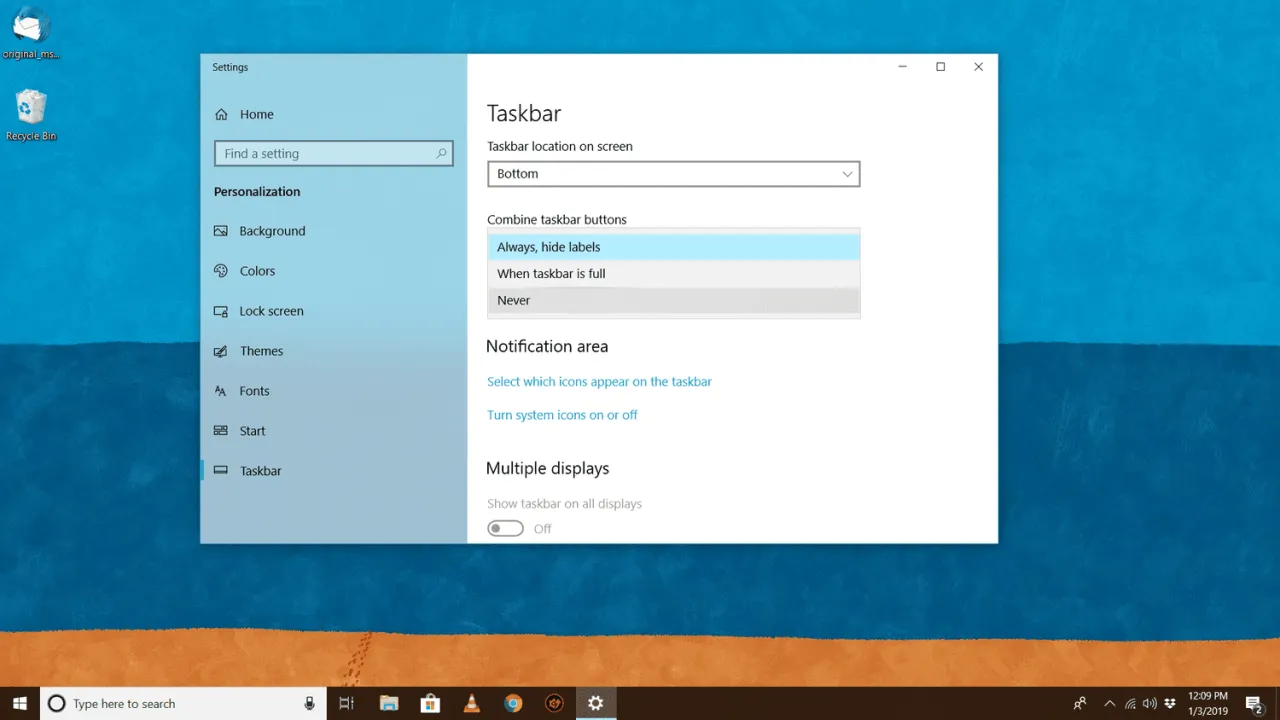Launch VLC from the taskbar
Image resolution: width=1280 pixels, height=720 pixels.
click(472, 703)
